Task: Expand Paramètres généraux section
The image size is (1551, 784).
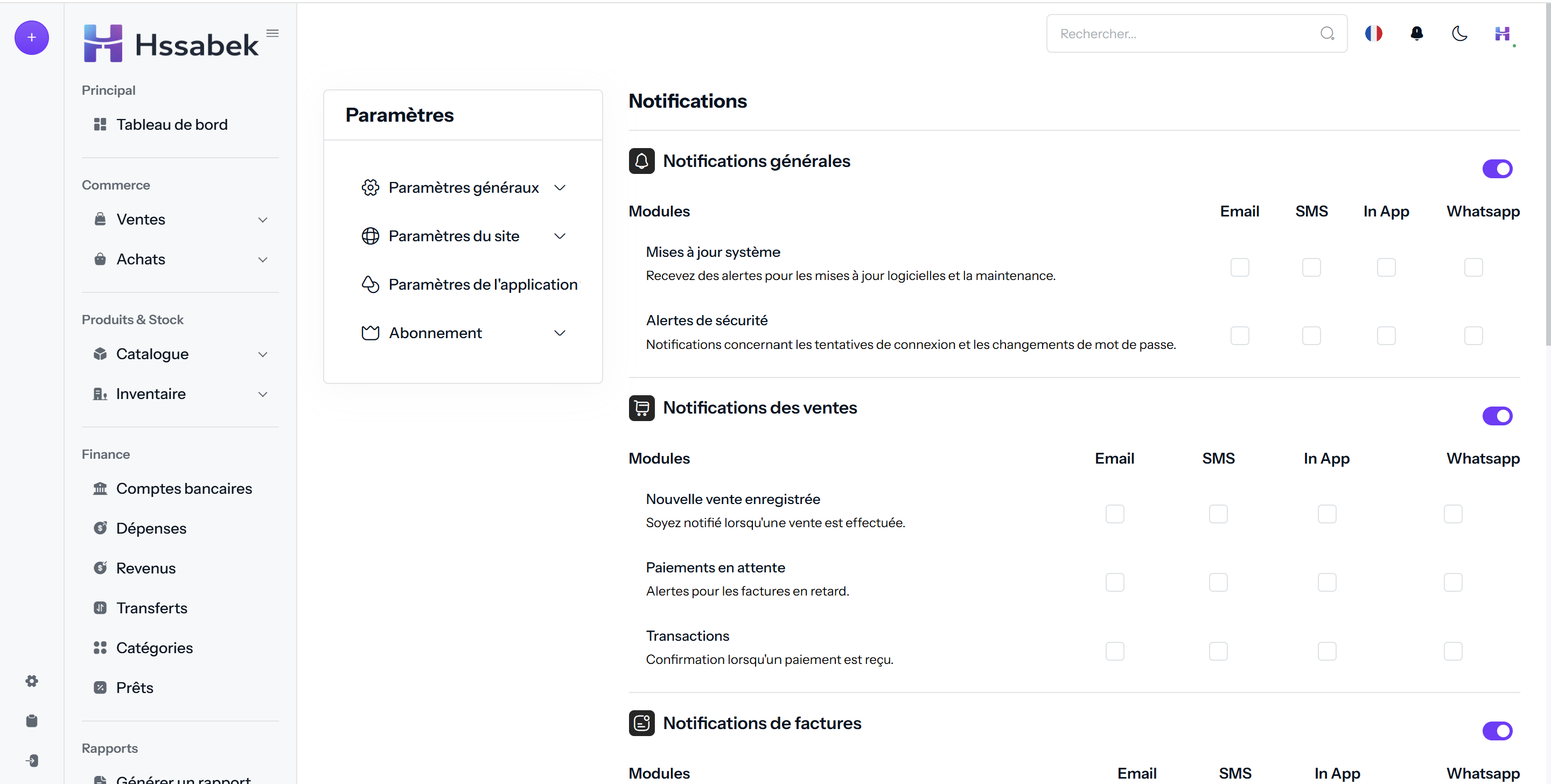Action: tap(463, 188)
